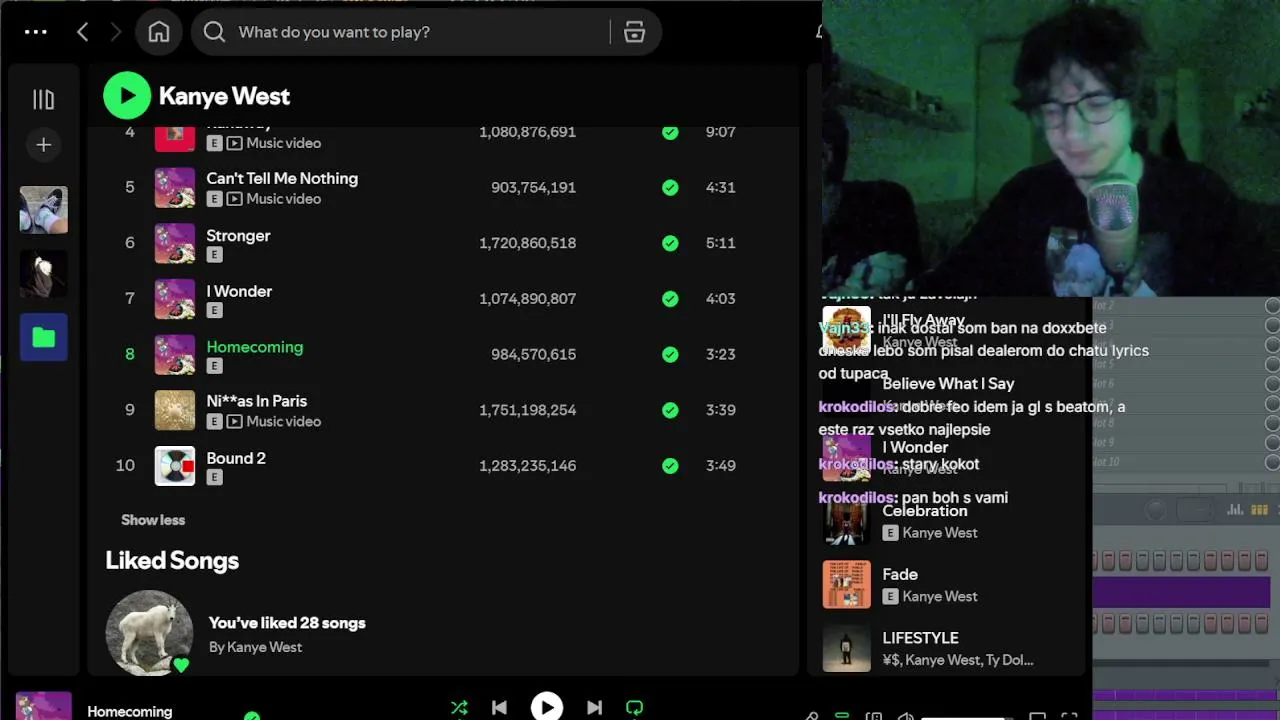Viewport: 1280px width, 720px height.
Task: Click track number 10
Action: pos(125,466)
